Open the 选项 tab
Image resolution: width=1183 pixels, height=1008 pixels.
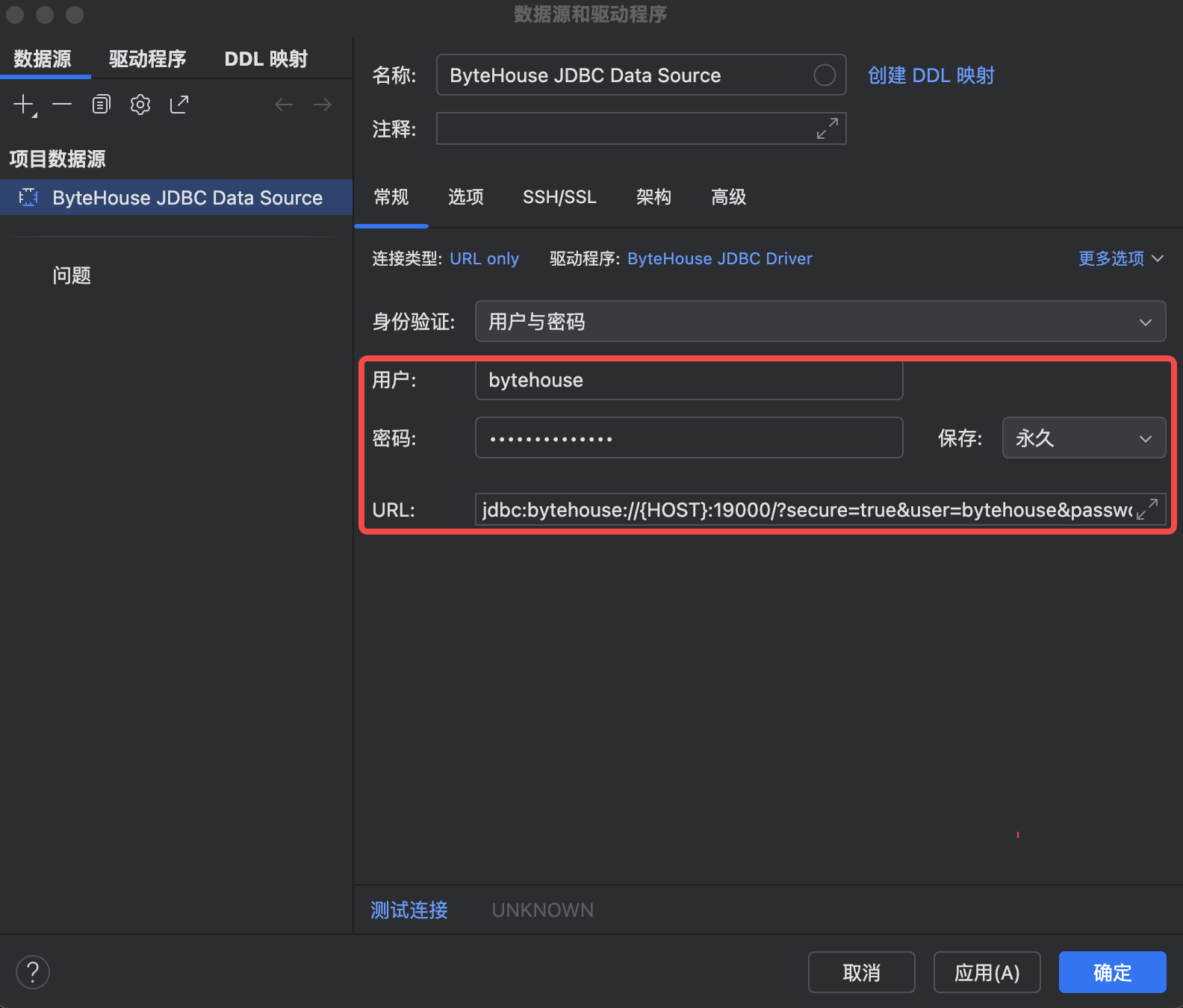[466, 197]
